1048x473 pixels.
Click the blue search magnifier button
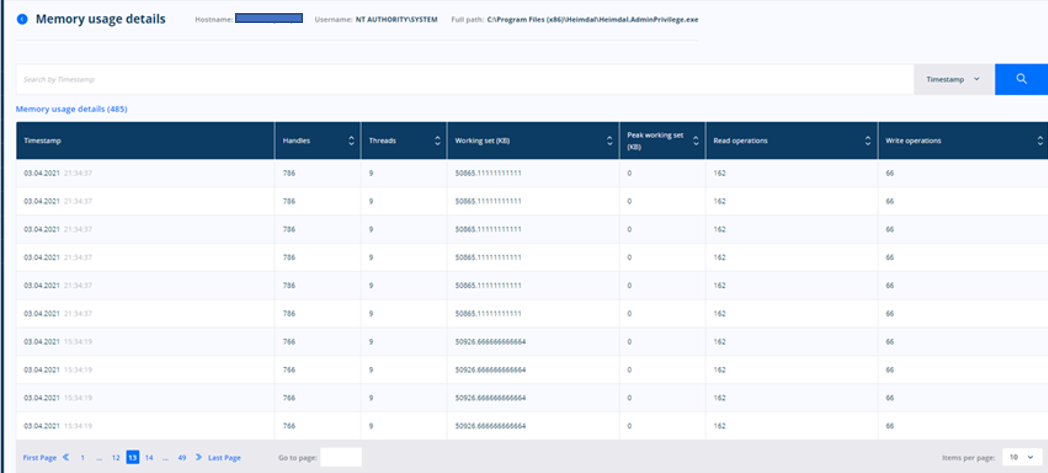1021,79
